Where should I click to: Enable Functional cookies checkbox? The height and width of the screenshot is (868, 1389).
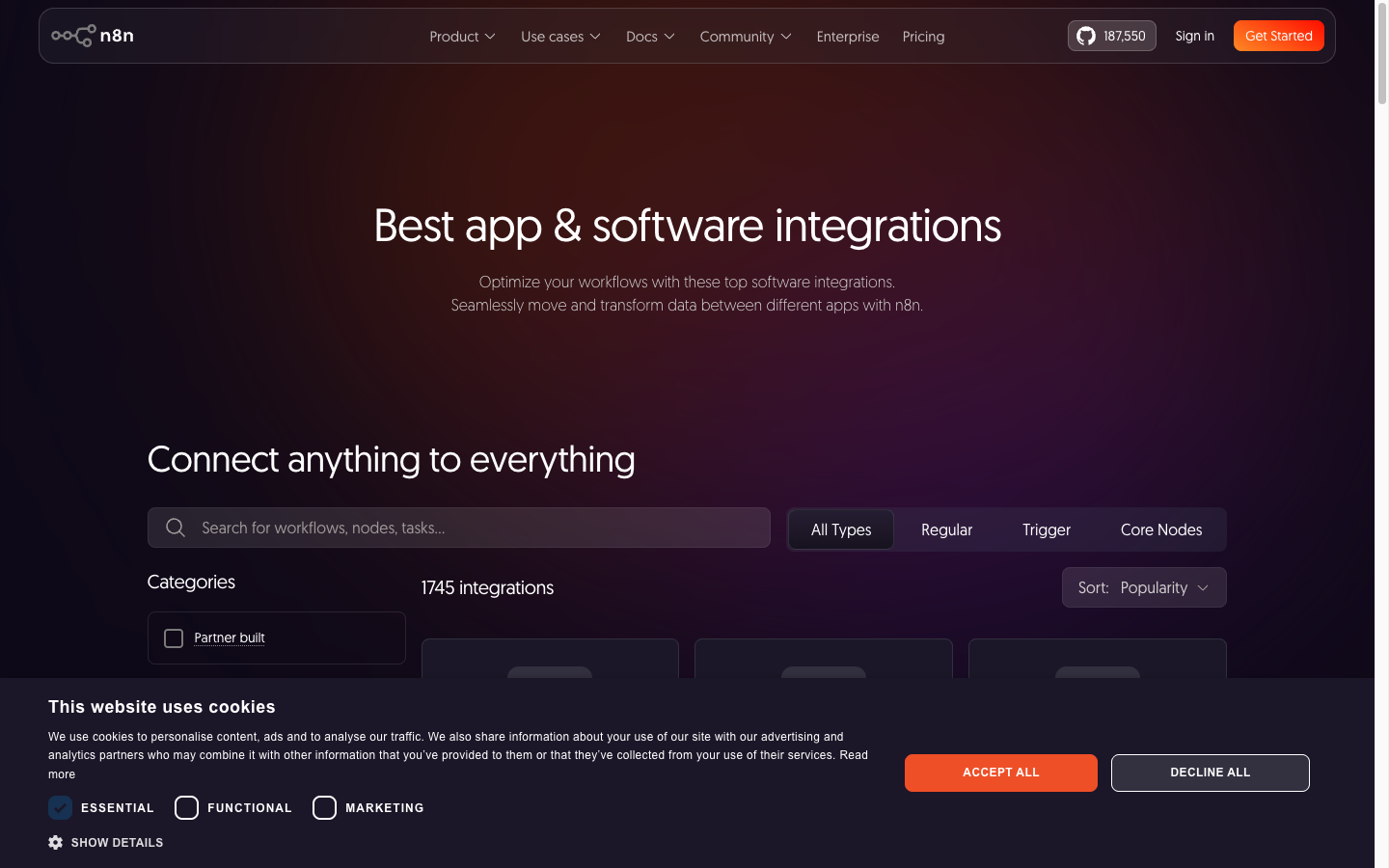click(x=186, y=807)
